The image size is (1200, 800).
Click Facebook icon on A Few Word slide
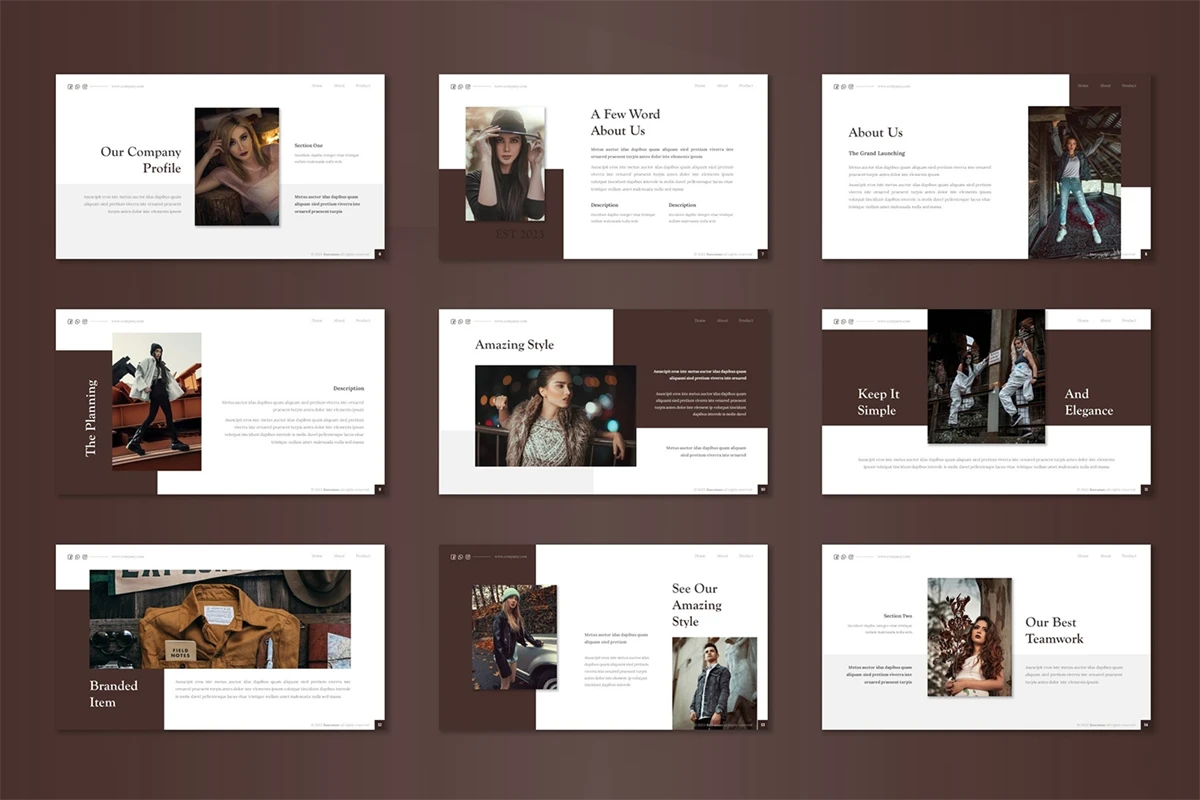(453, 86)
